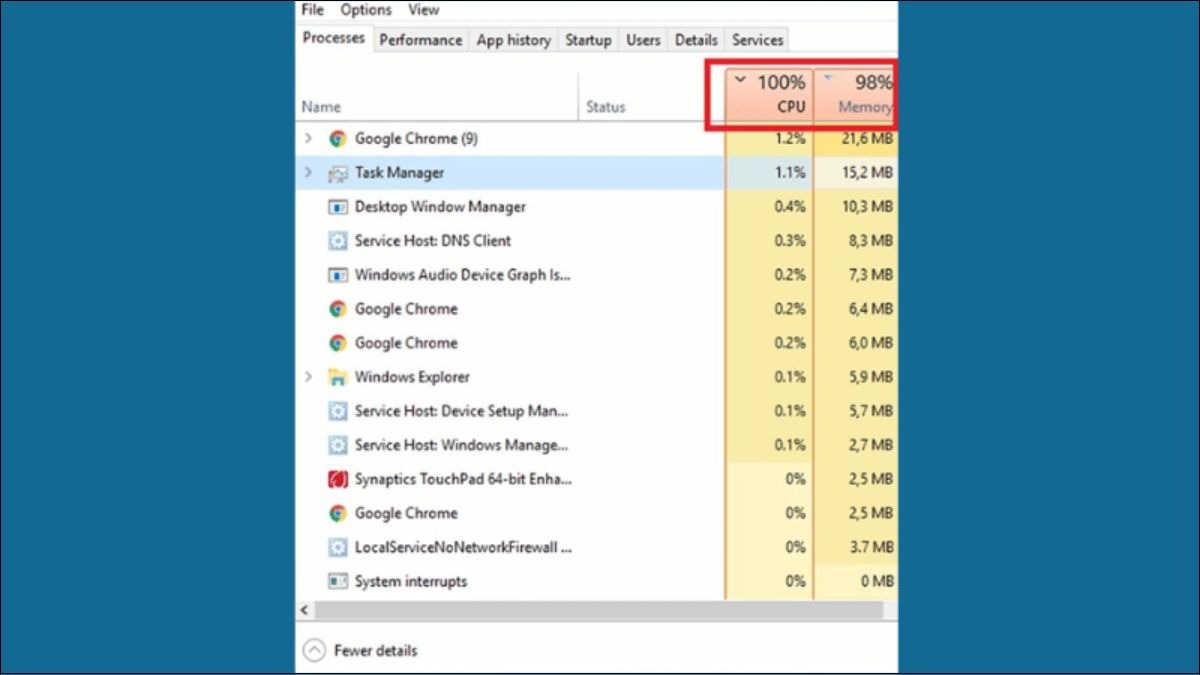Click the Windows Explorer folder icon
The height and width of the screenshot is (675, 1200).
tap(338, 377)
